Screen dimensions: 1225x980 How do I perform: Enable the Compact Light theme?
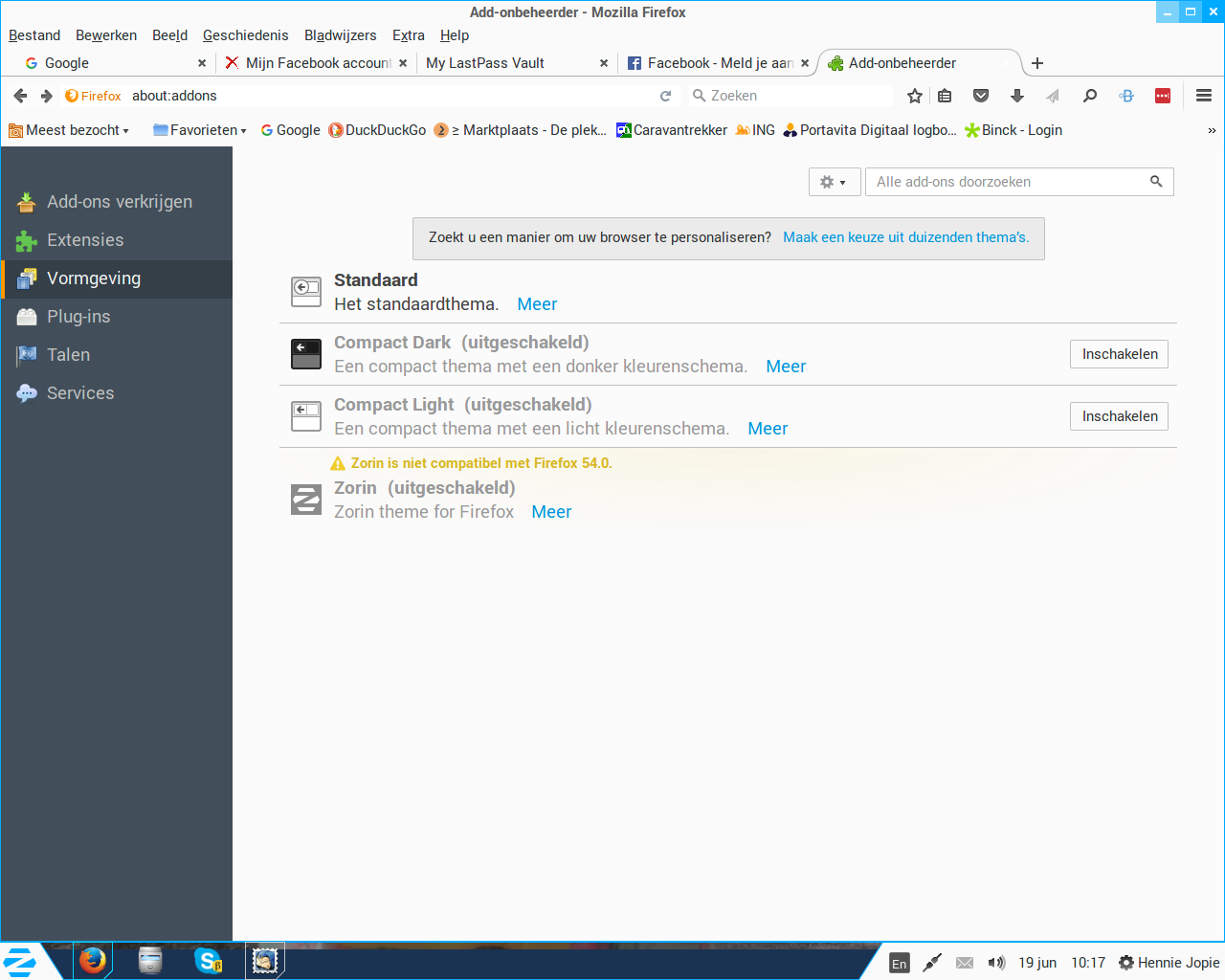1119,416
